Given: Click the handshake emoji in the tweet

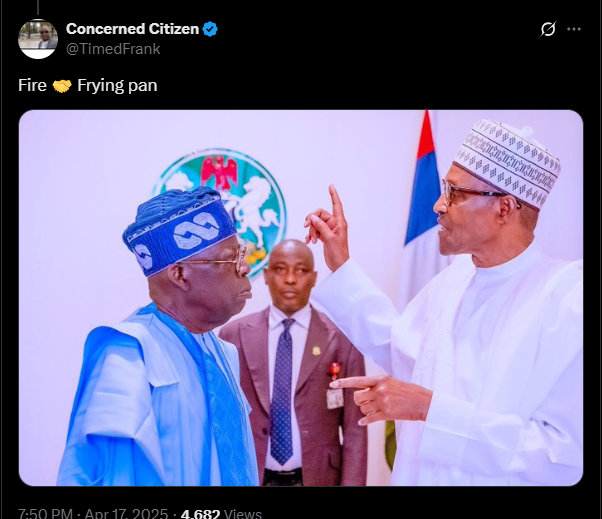Looking at the screenshot, I should [x=62, y=86].
